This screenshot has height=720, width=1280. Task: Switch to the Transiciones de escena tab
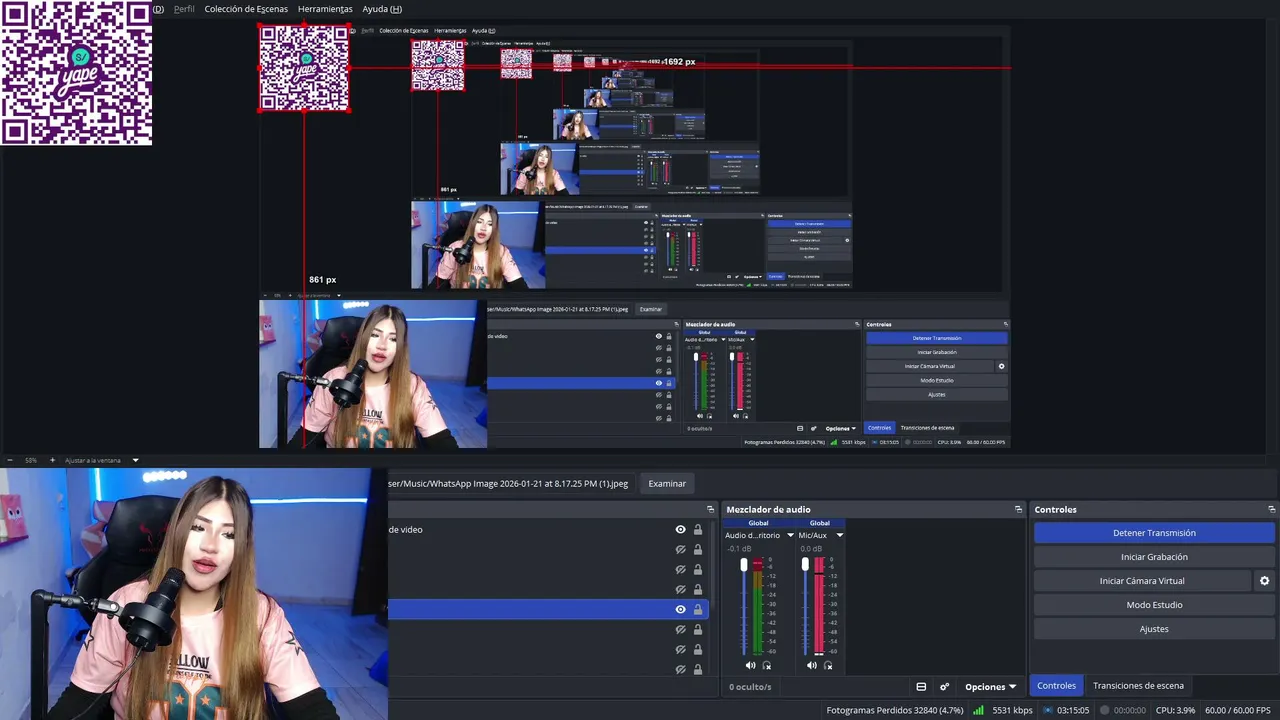[x=1138, y=686]
